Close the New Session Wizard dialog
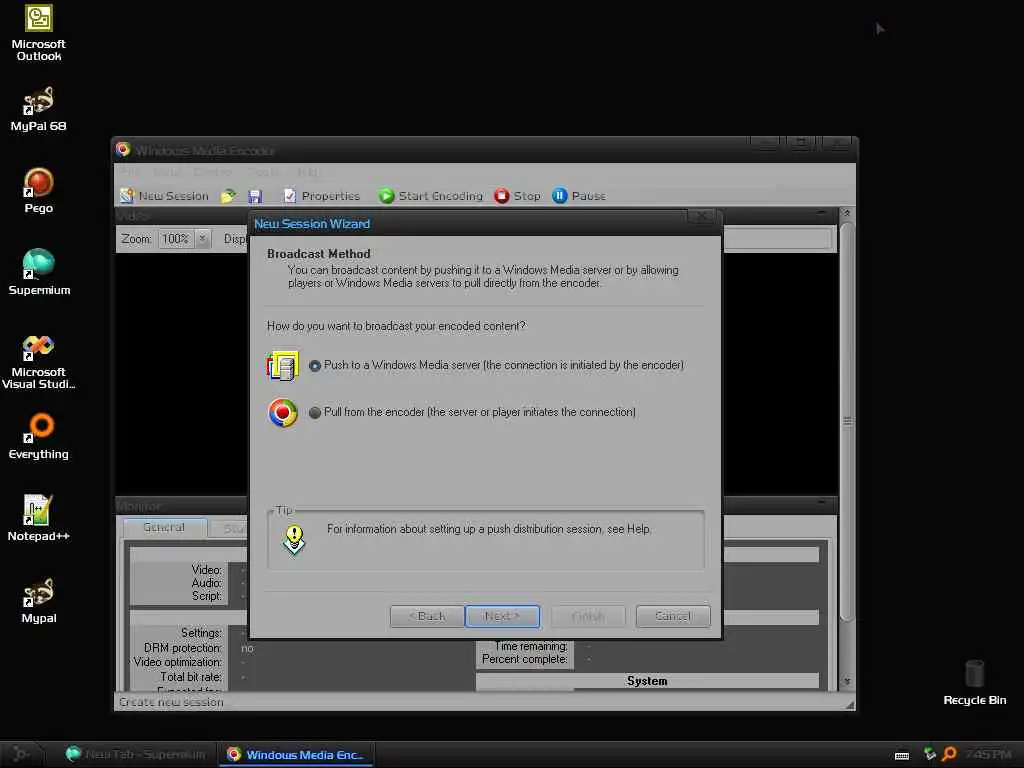 click(701, 216)
